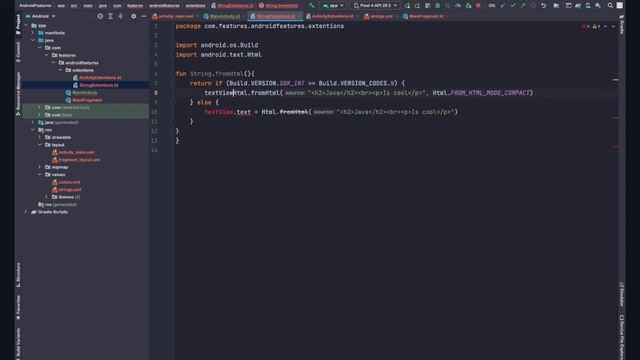Switch to the MainFragment.kt editor tab
Image resolution: width=640 pixels, height=360 pixels.
point(426,16)
